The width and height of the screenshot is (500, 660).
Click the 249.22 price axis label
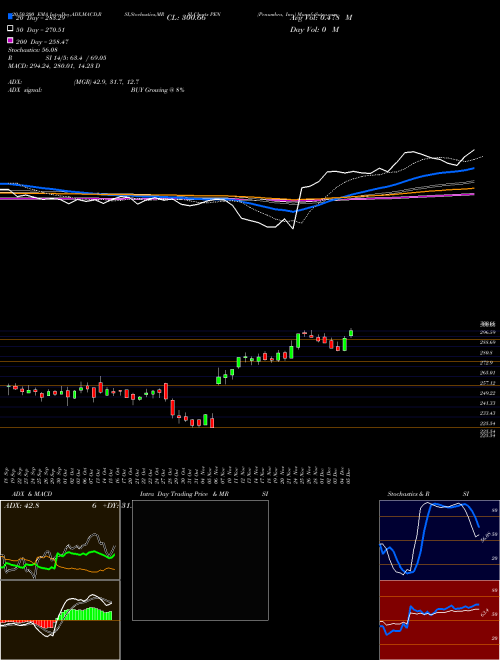click(x=488, y=393)
